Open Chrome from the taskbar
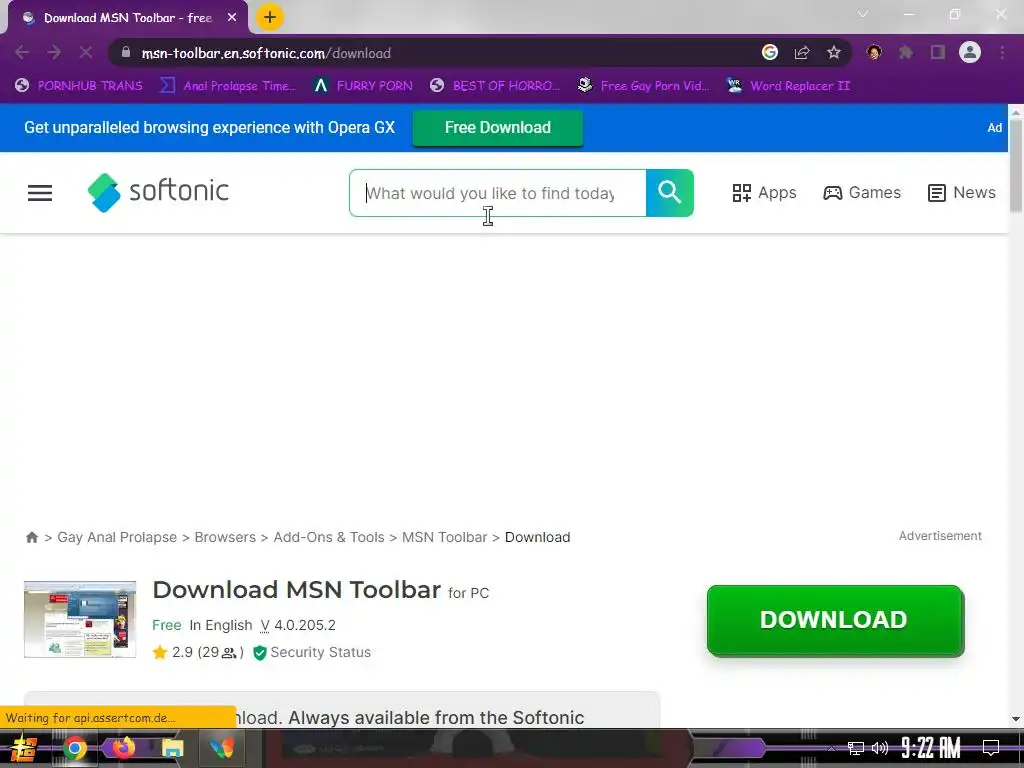 (74, 748)
